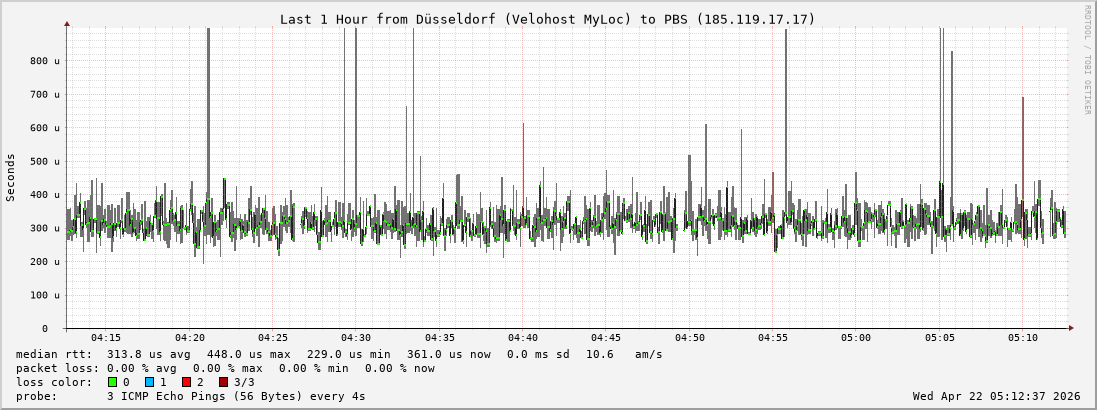Click the red arrow atop the y-axis

[x=67, y=22]
